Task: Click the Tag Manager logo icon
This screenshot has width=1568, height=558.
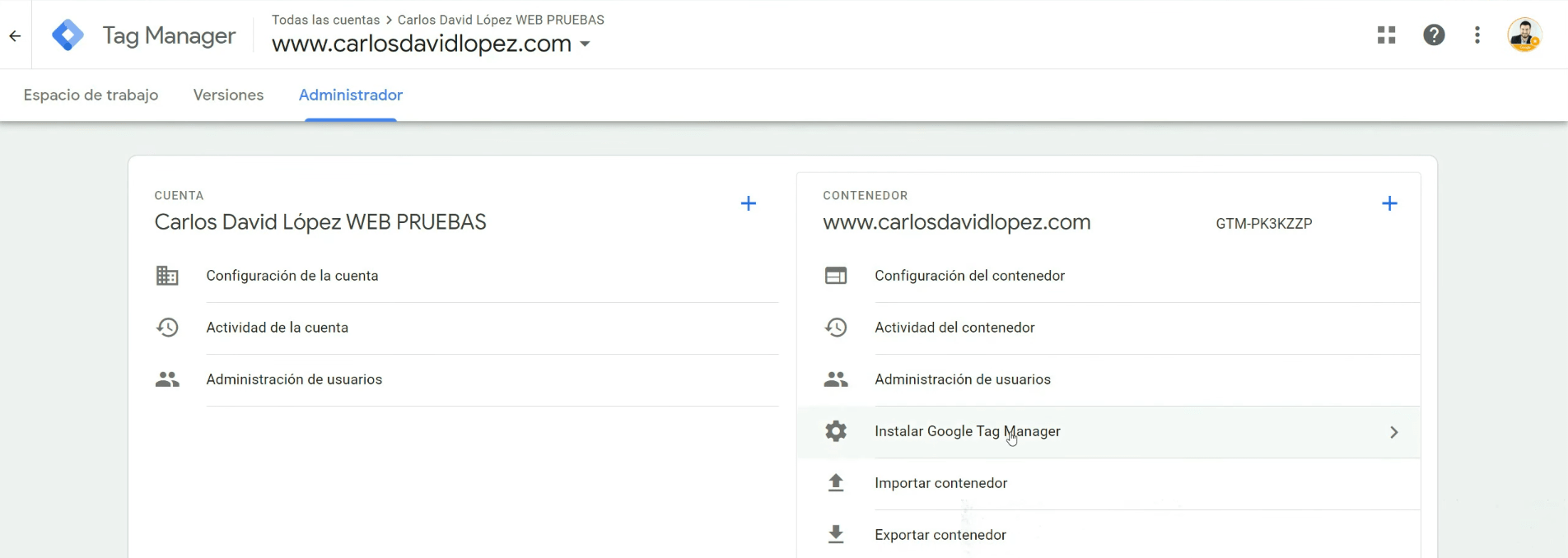Action: click(x=68, y=35)
